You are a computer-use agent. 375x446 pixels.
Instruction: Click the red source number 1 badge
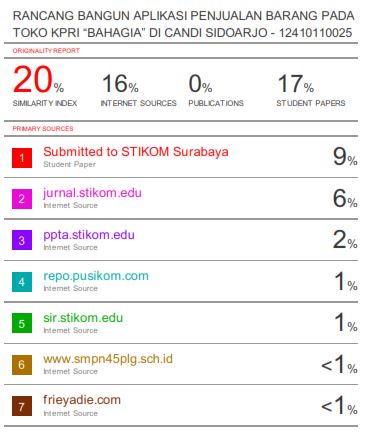pyautogui.click(x=22, y=158)
